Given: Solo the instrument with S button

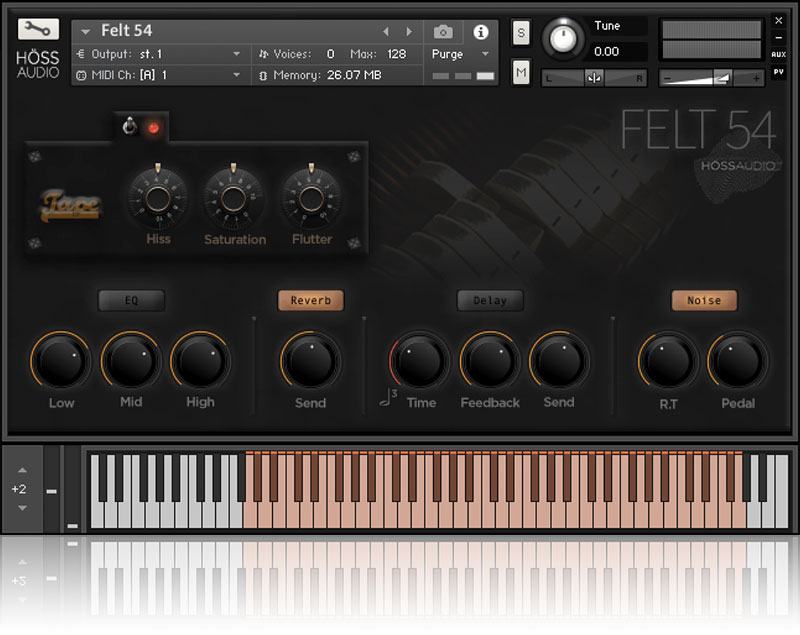Looking at the screenshot, I should 521,32.
